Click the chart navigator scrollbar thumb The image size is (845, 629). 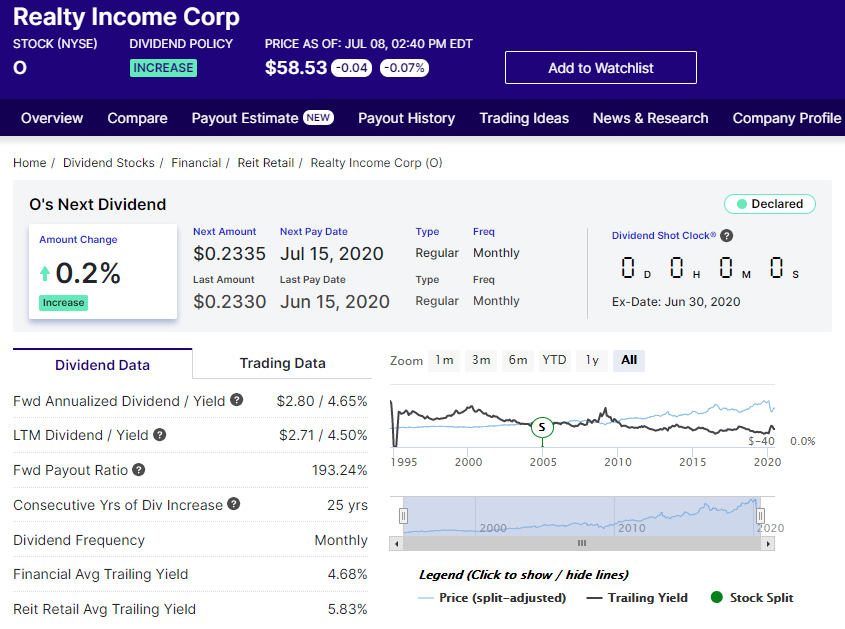tap(582, 543)
